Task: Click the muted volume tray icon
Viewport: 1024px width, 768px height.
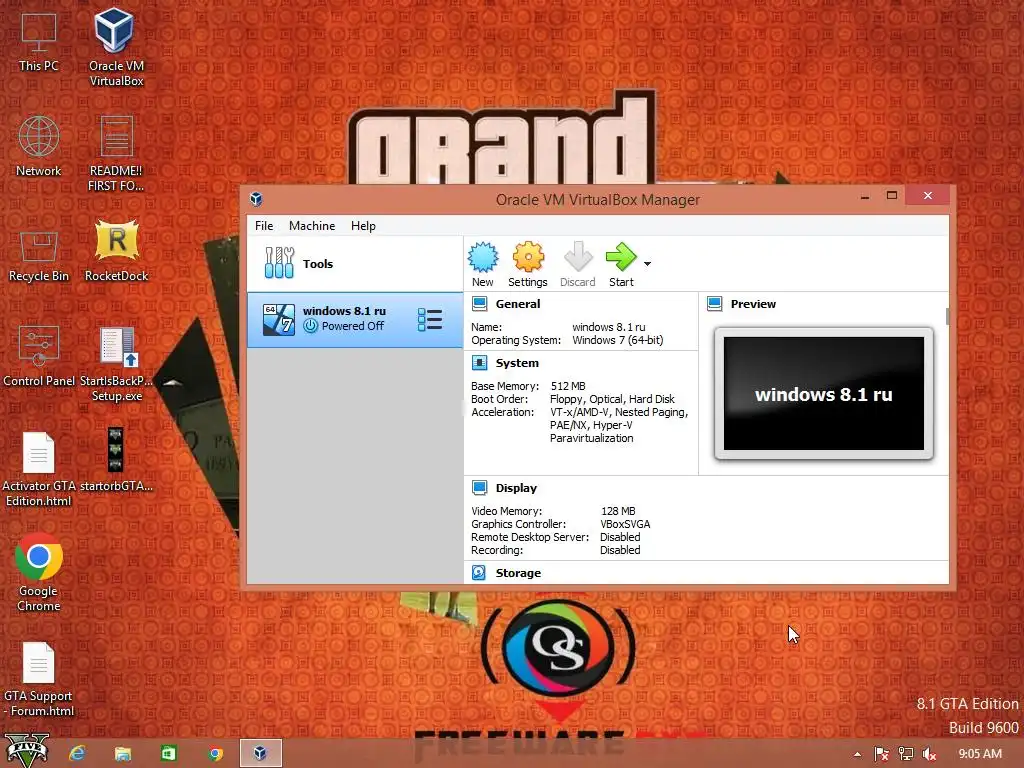Action: 929,754
